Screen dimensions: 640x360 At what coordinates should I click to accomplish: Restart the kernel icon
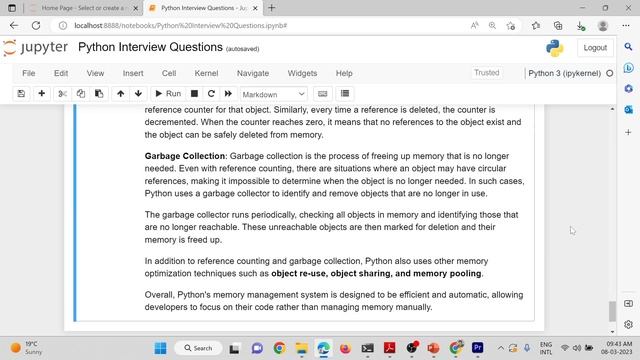[211, 93]
